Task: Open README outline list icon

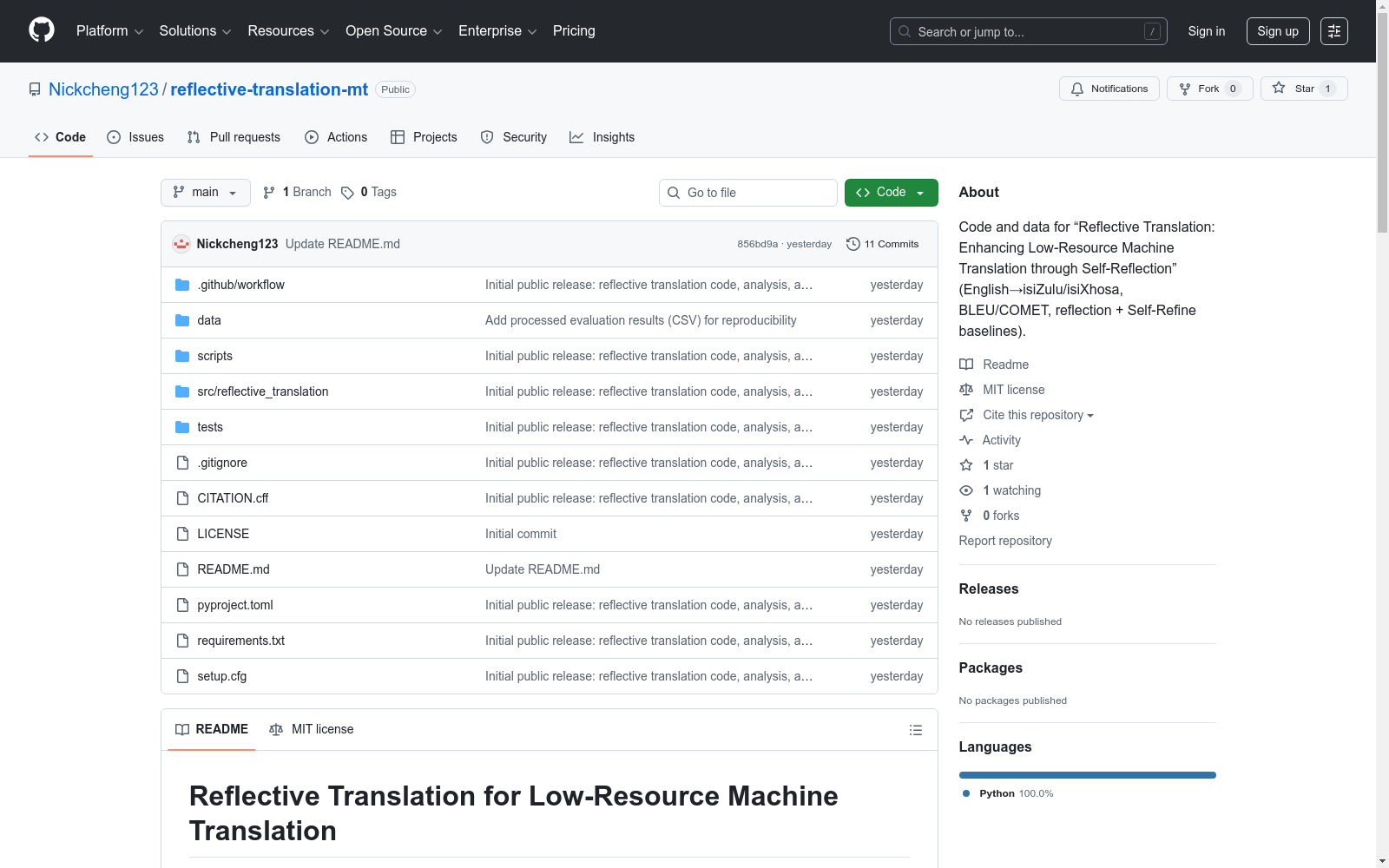Action: click(915, 730)
